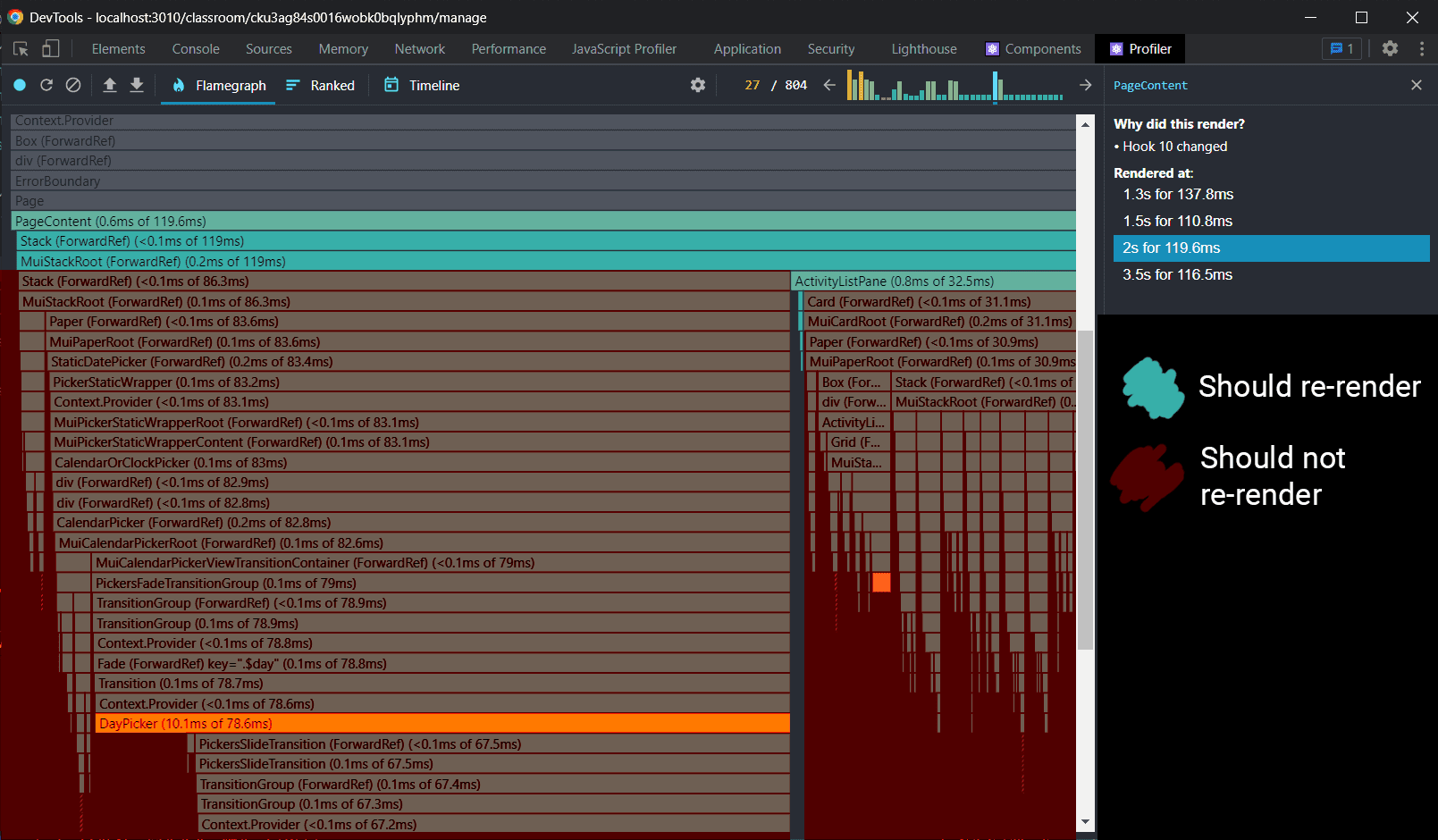Enable the inspect element picker
Screen dimensions: 1438x840
click(x=21, y=49)
